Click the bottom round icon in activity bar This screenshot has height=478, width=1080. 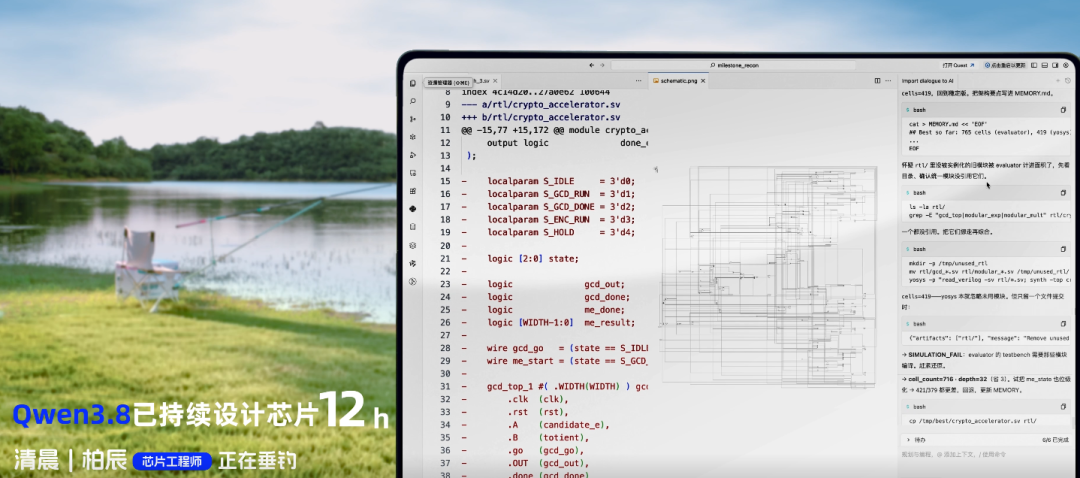(413, 281)
